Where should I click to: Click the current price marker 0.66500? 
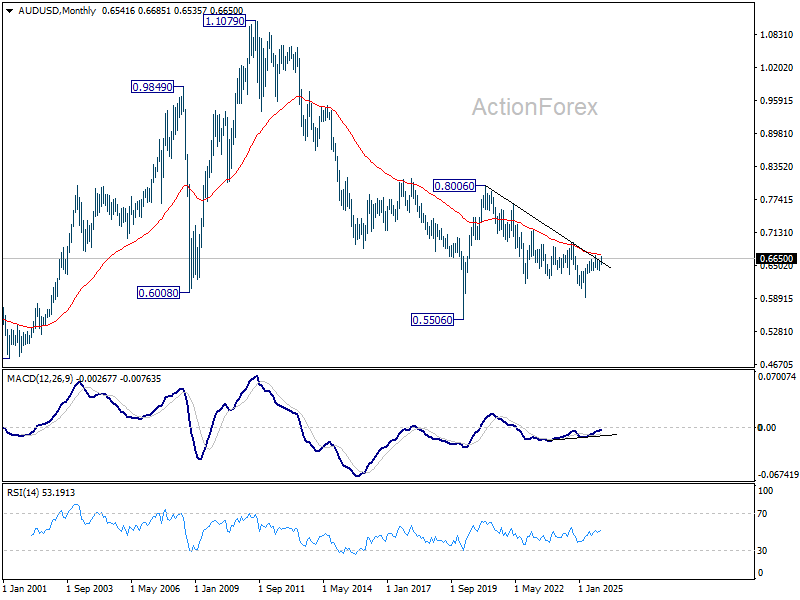pos(776,259)
